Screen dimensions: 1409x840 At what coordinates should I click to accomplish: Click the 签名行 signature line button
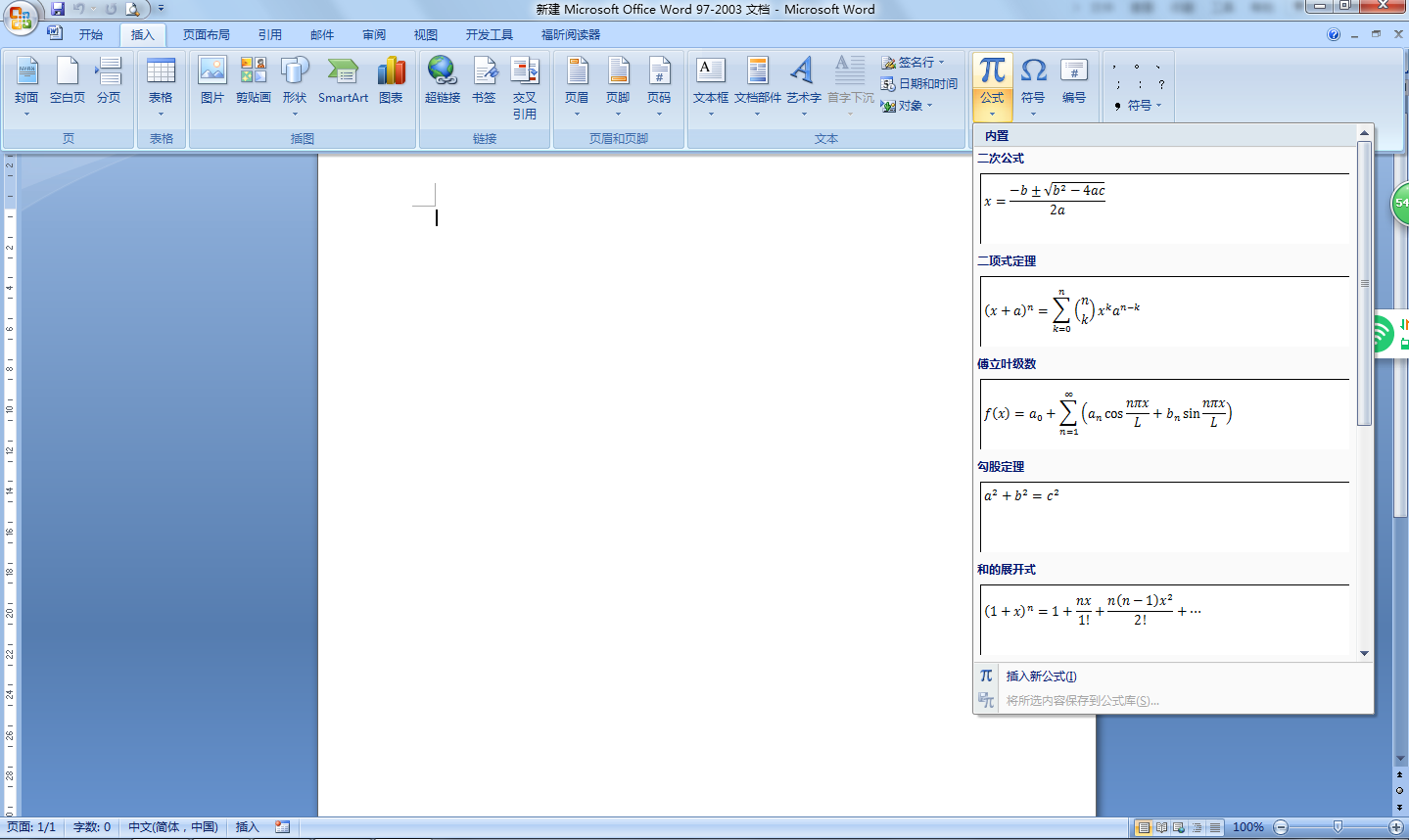pyautogui.click(x=913, y=63)
